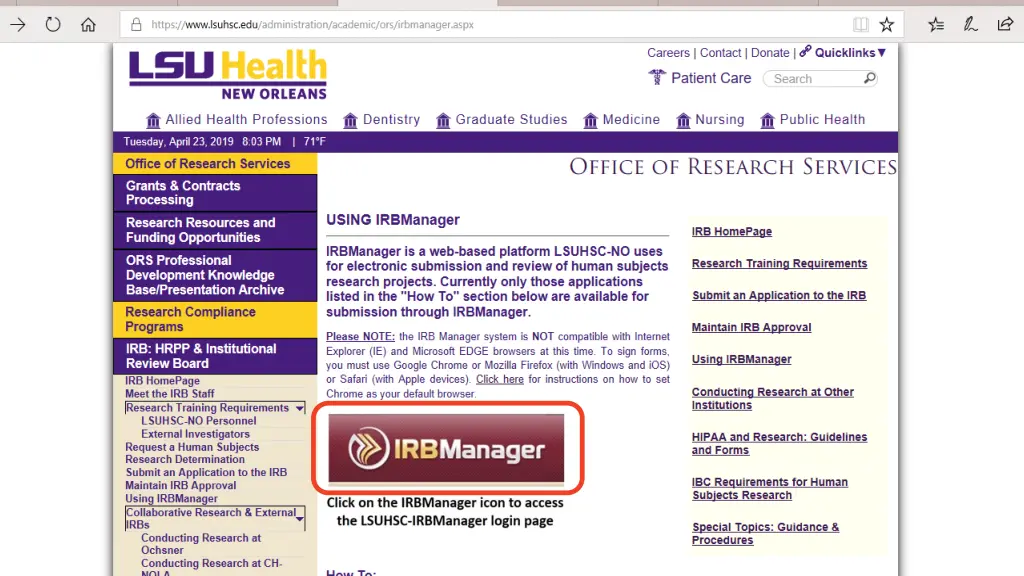
Task: Open Using IRBManager right-side link
Action: (x=741, y=360)
